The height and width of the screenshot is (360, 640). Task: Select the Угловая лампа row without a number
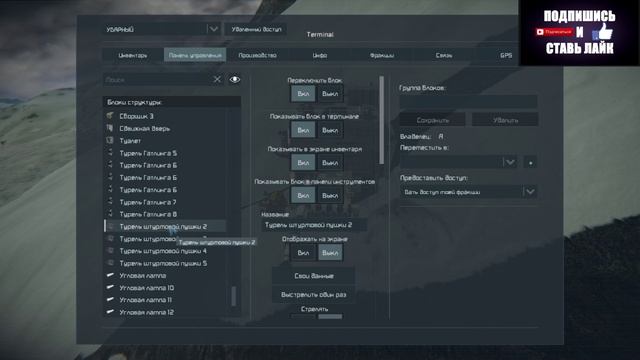(x=165, y=276)
